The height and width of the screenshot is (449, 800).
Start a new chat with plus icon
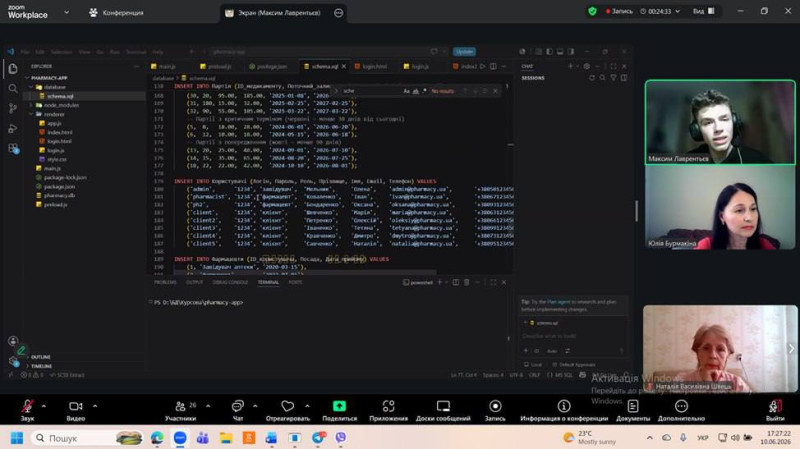click(570, 66)
